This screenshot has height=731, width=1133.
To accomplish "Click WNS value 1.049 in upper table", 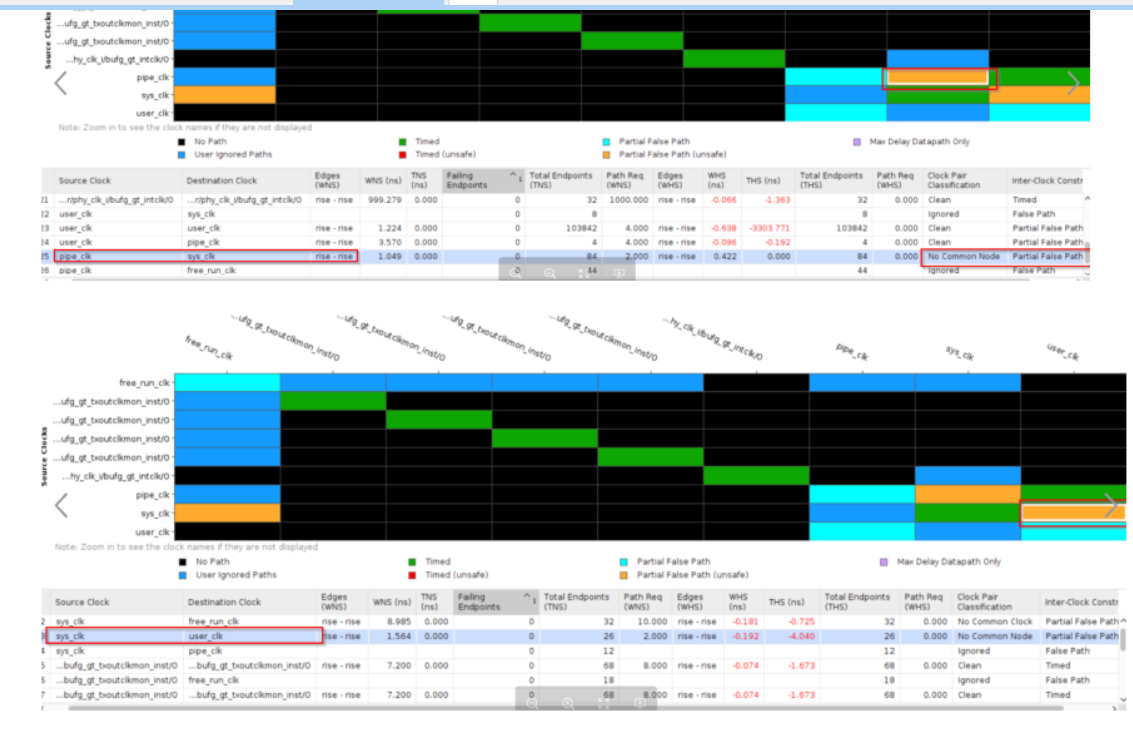I will point(389,256).
